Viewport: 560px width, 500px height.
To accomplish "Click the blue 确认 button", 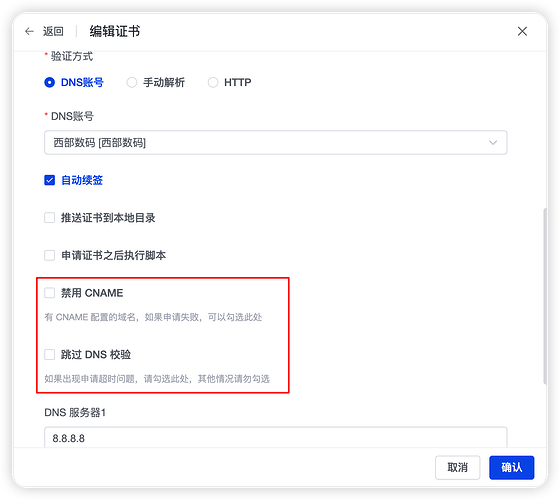I will coord(511,467).
